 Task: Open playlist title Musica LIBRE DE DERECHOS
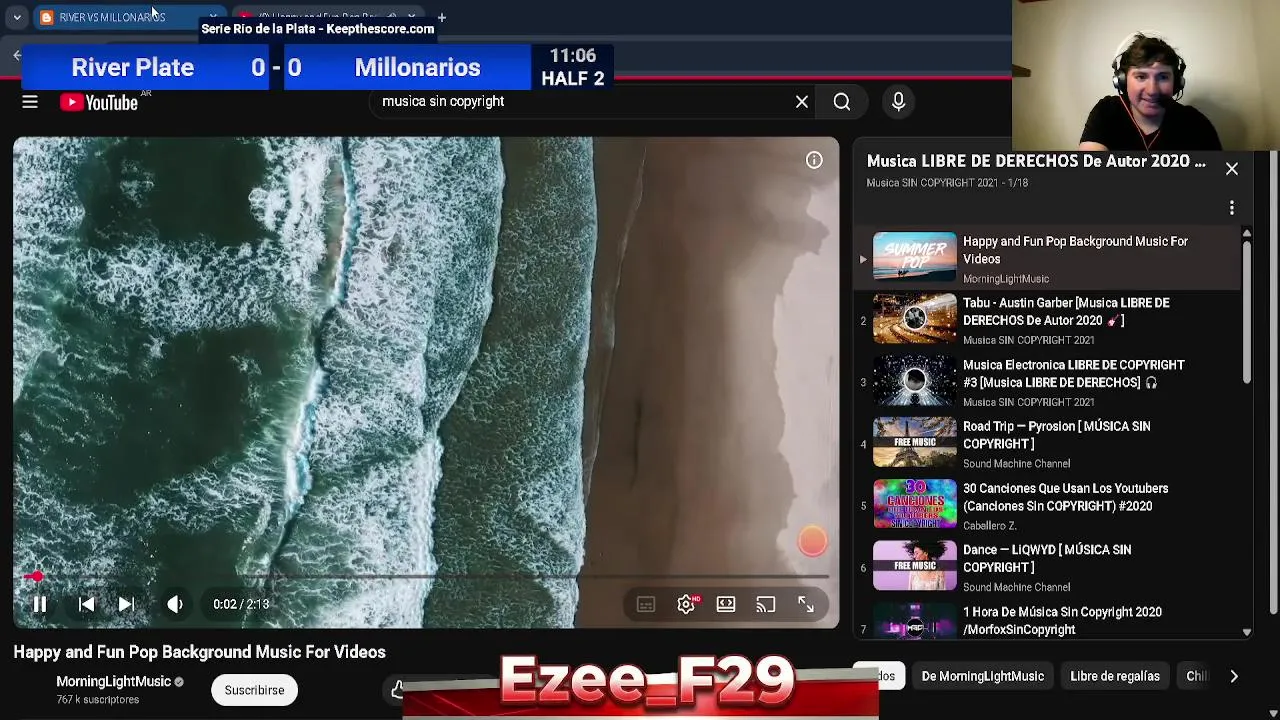(1036, 161)
